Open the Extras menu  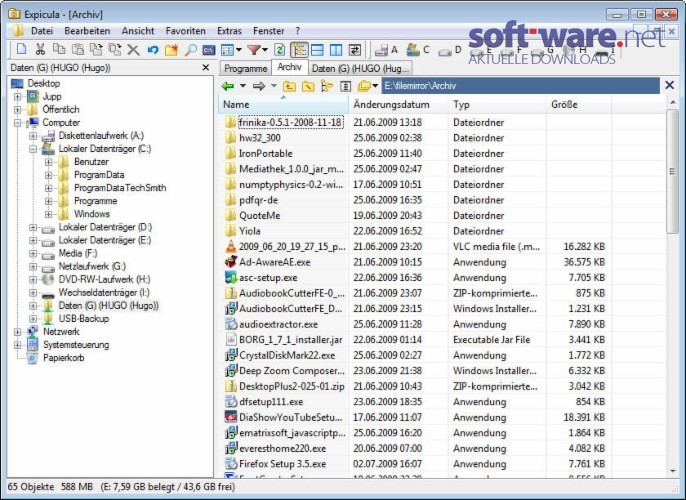tap(229, 31)
